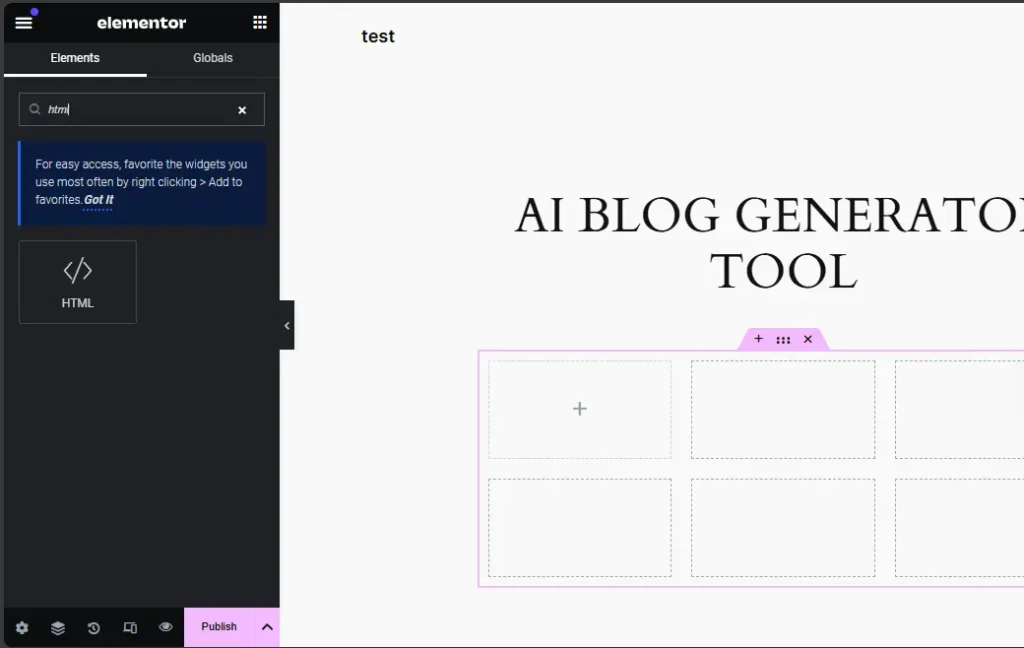This screenshot has height=648, width=1024.
Task: Switch to the Elements tab
Action: [x=75, y=58]
